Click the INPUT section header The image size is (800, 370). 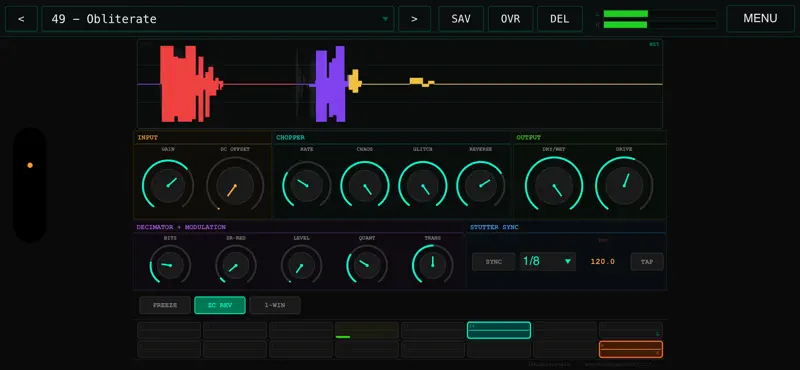tap(147, 138)
